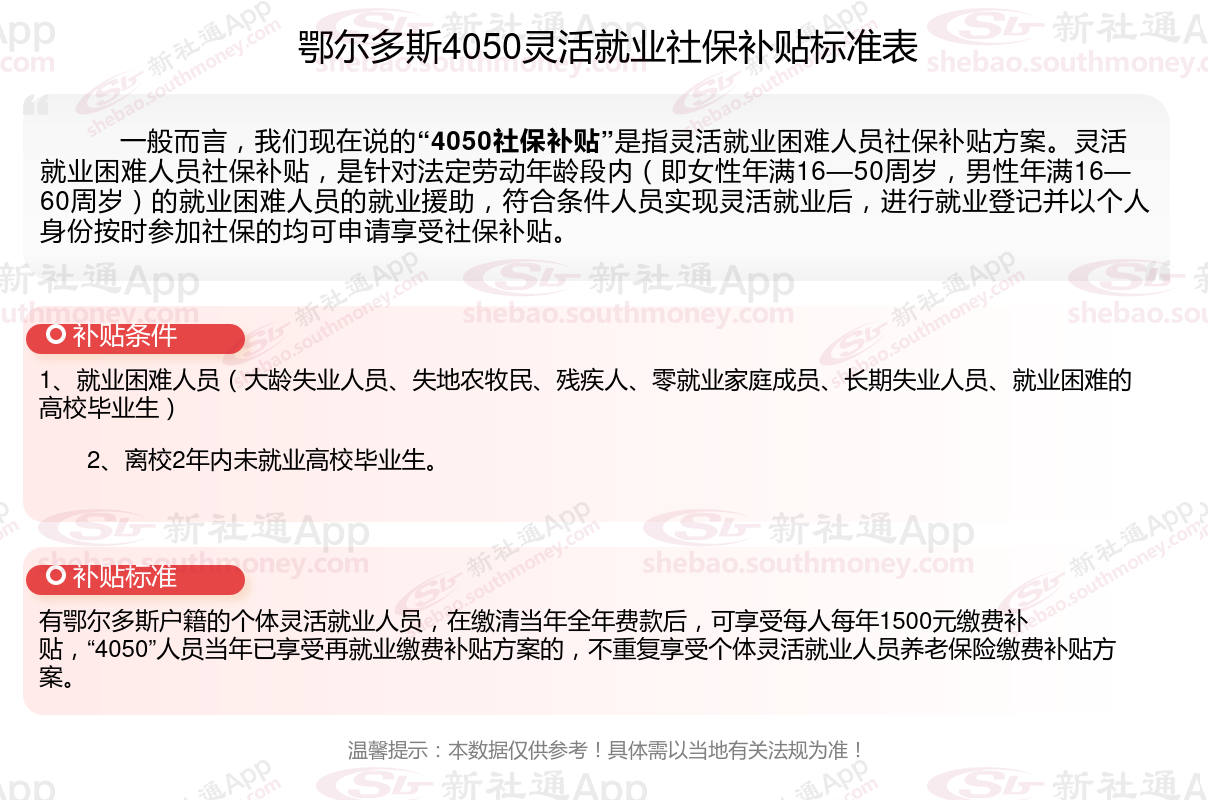Click the 1500元缴费补贴 standard sentence

point(577,649)
